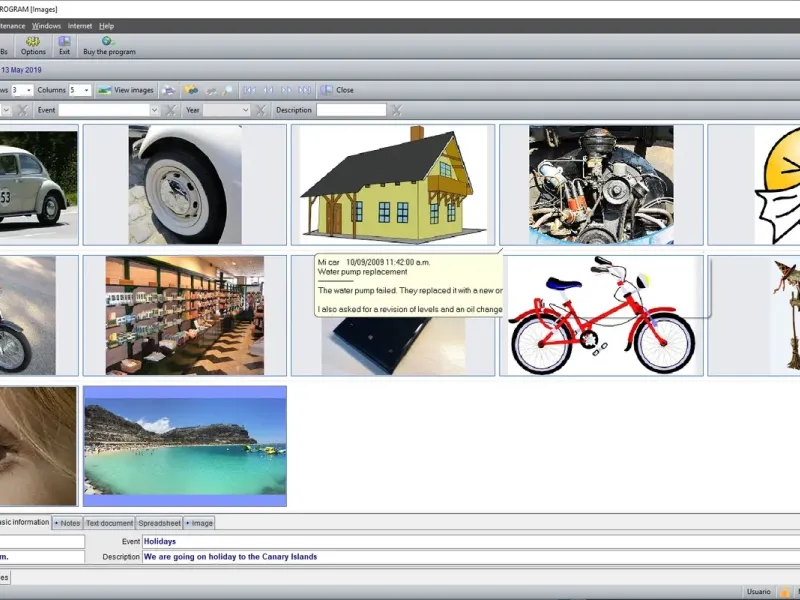The height and width of the screenshot is (600, 800).
Task: Click the orange icon in status bar
Action: pyautogui.click(x=785, y=592)
